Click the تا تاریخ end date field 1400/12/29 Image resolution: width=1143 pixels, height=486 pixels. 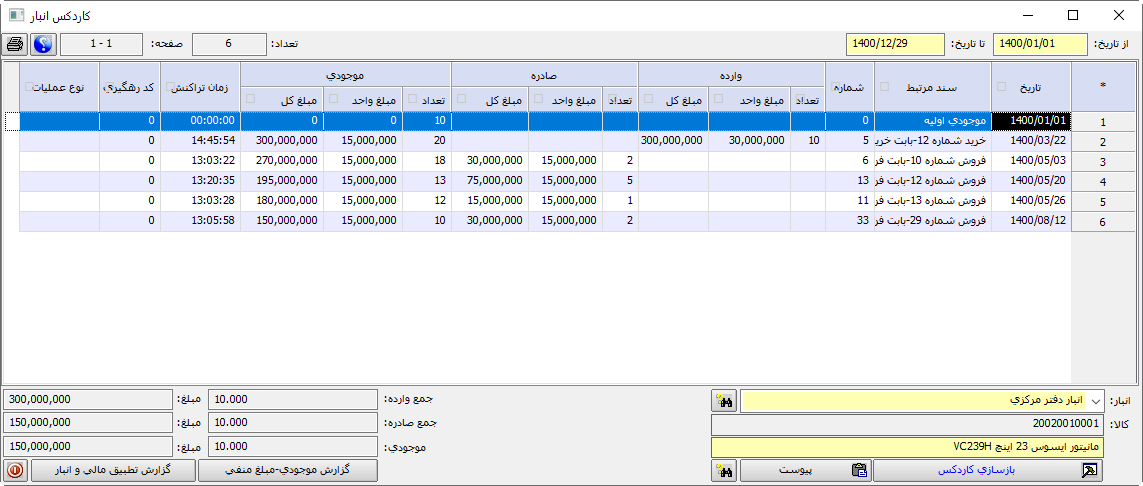895,45
